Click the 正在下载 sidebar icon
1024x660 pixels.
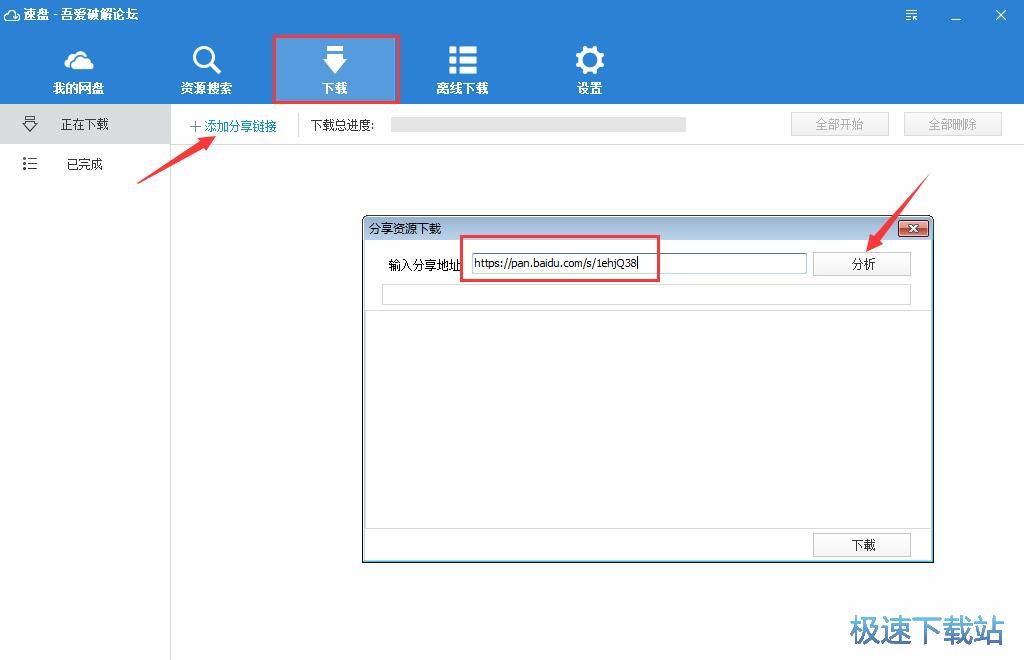click(30, 124)
